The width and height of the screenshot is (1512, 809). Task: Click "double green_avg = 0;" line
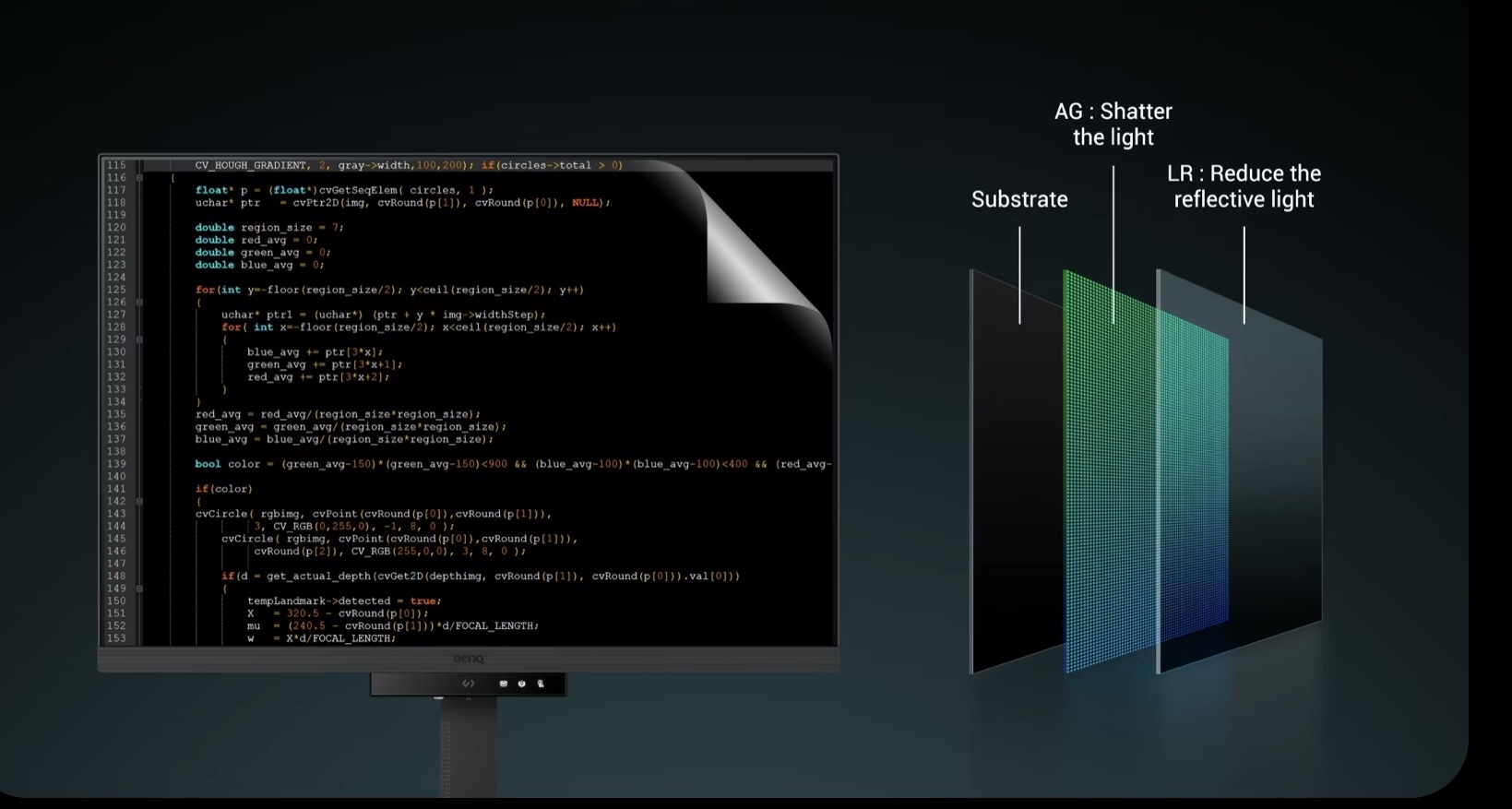[x=263, y=253]
